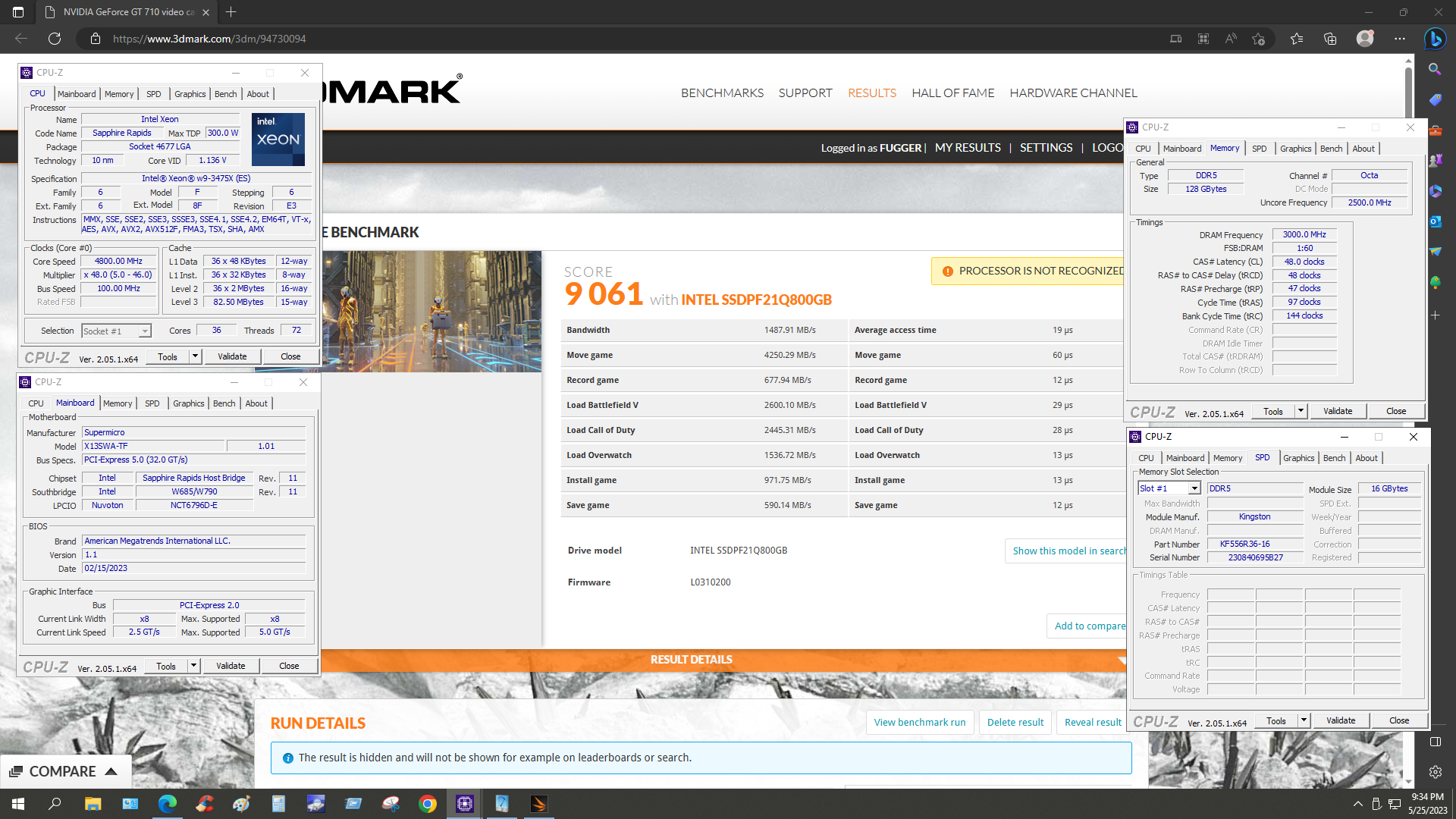
Task: Open HALL OF FAME menu item
Action: coord(952,93)
